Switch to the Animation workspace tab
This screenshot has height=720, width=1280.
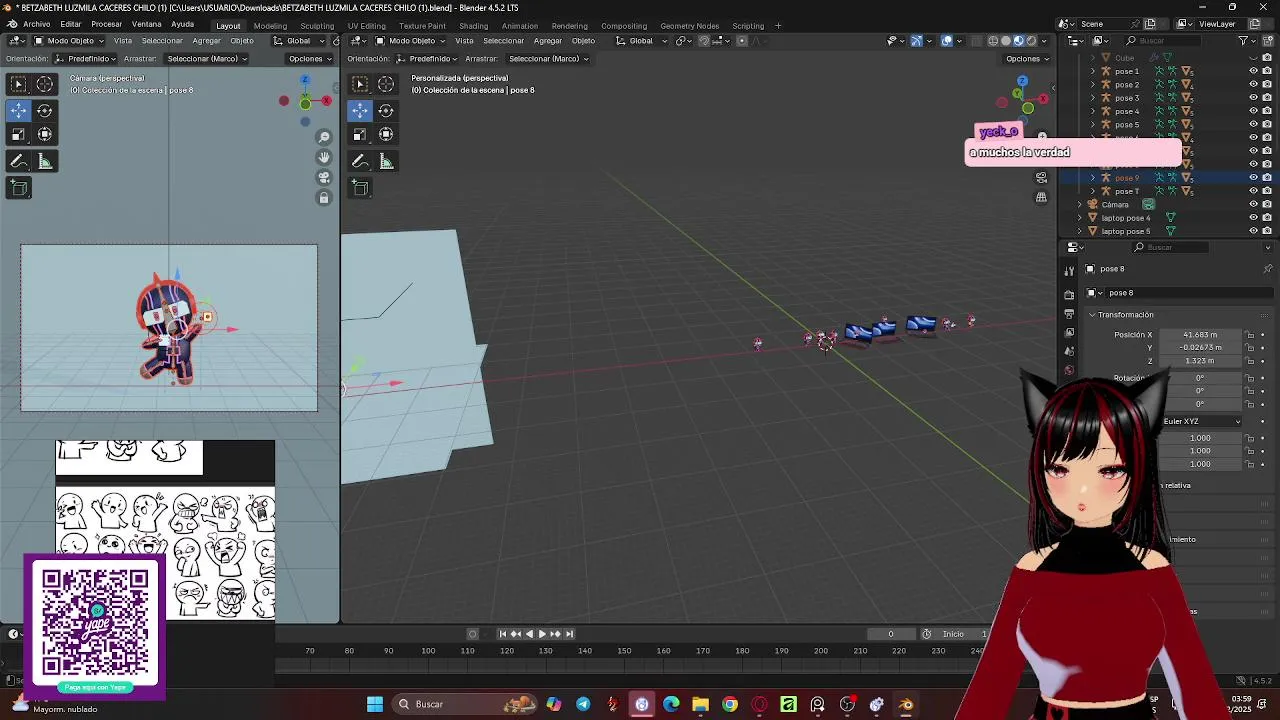(x=520, y=26)
